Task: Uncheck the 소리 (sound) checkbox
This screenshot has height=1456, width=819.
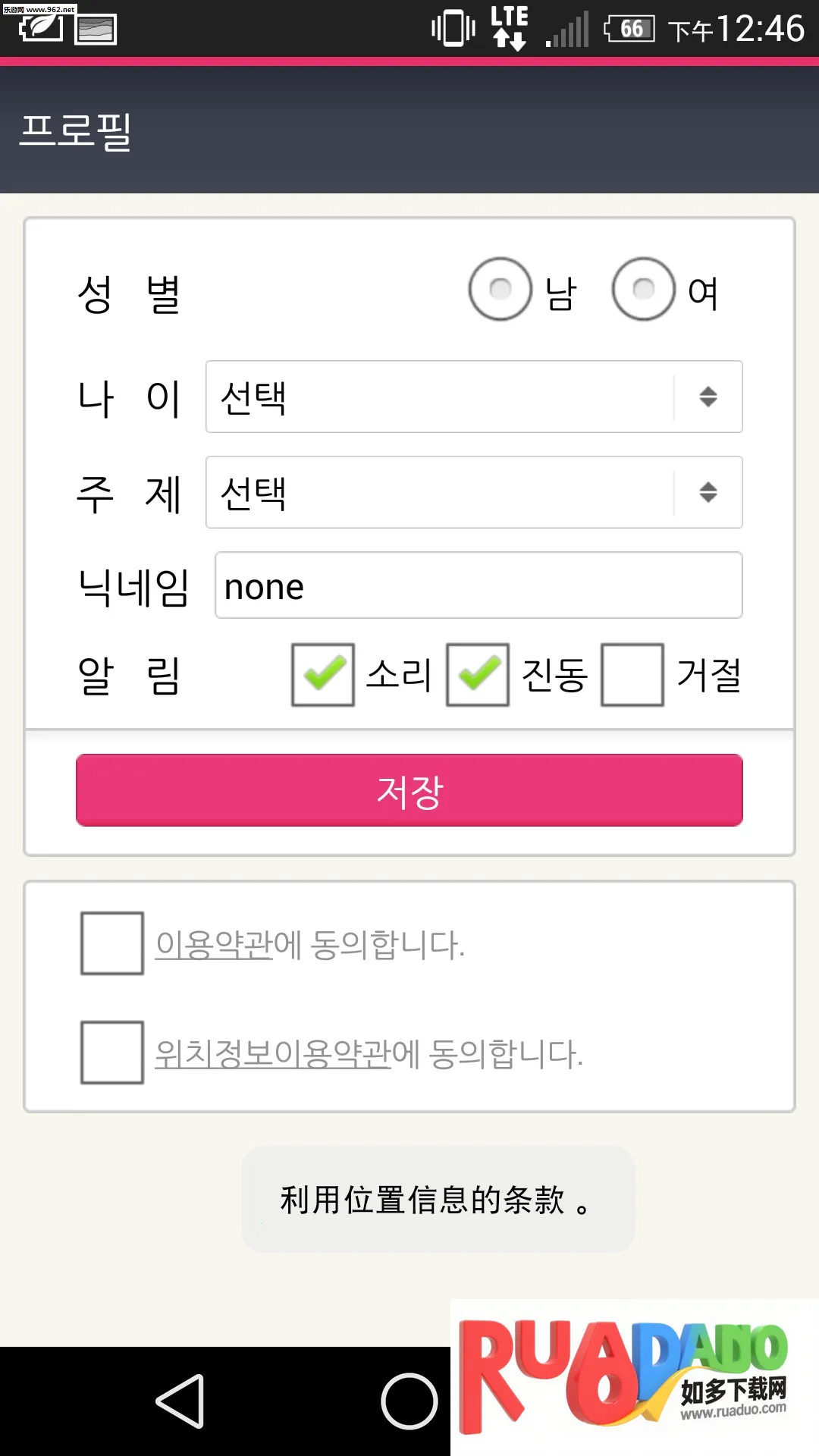Action: (x=323, y=675)
